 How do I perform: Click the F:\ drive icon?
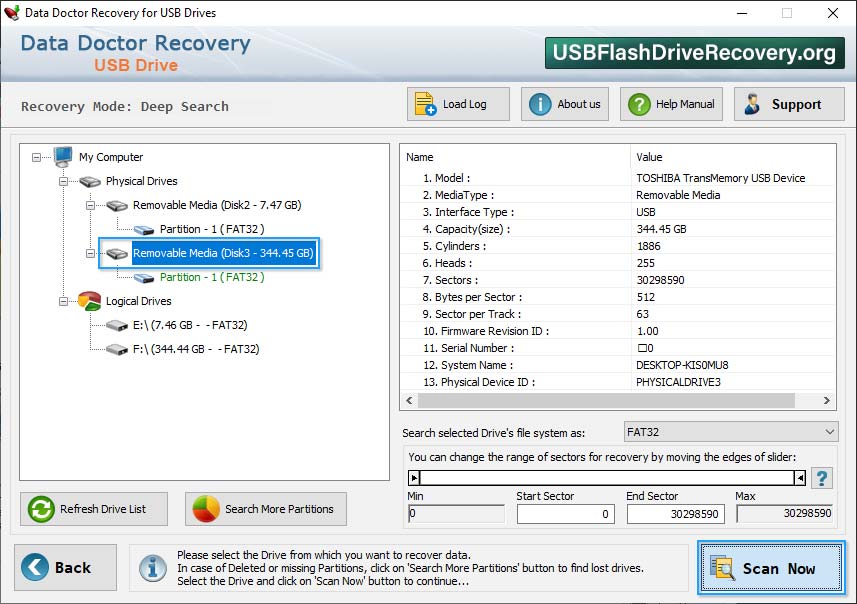pos(117,349)
